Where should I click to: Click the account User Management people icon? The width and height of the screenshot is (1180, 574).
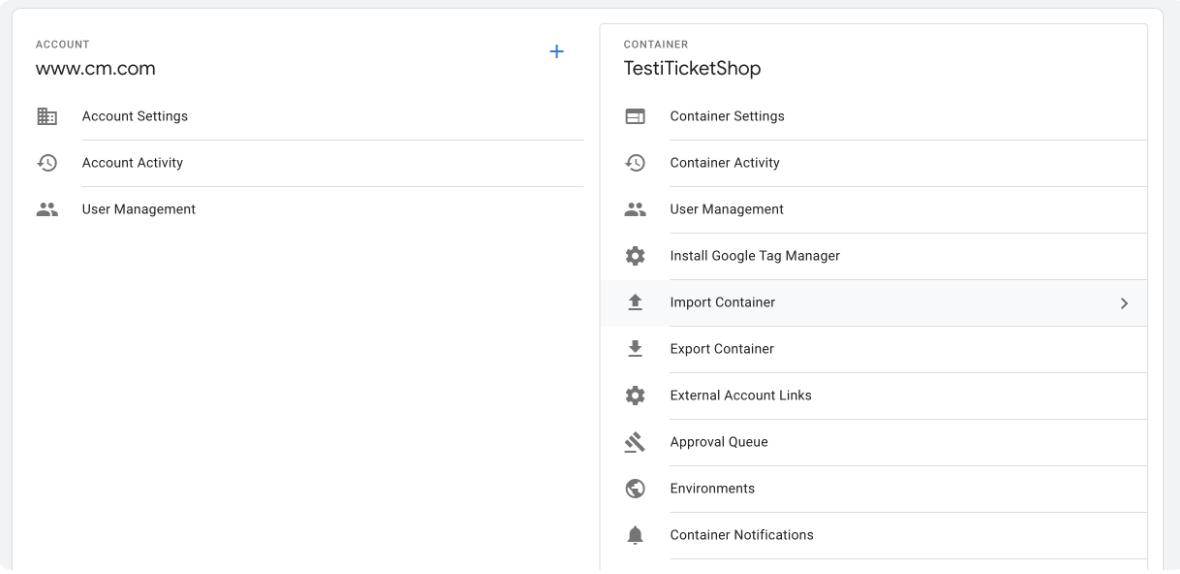click(46, 209)
